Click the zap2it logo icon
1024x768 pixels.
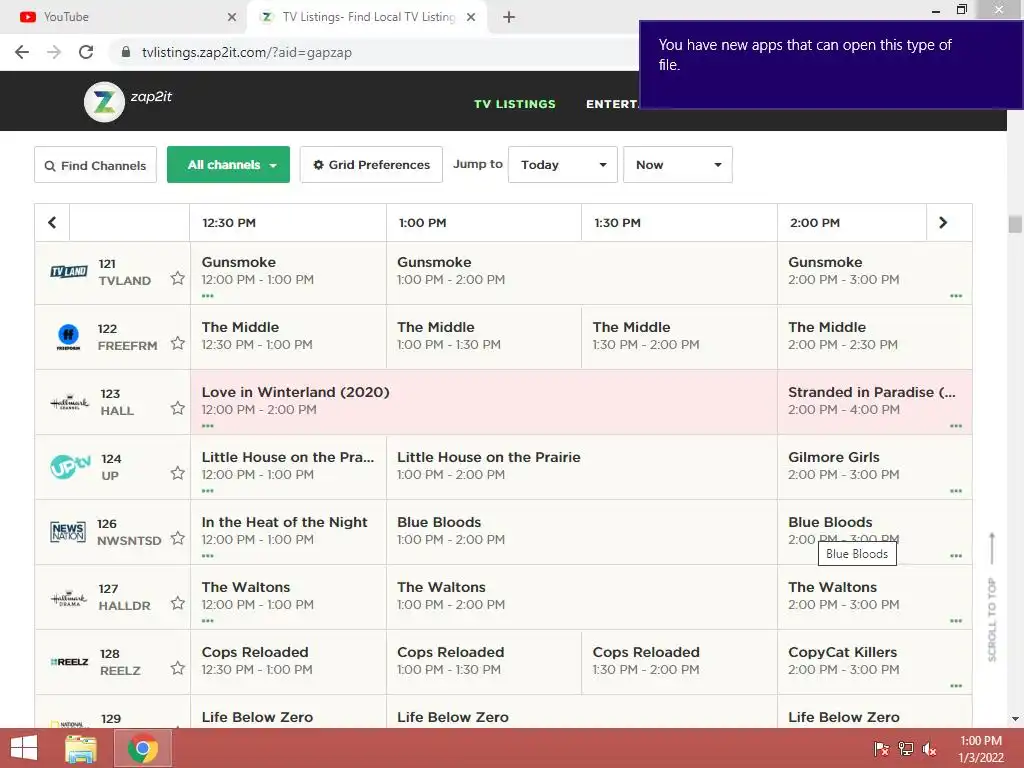click(x=104, y=102)
